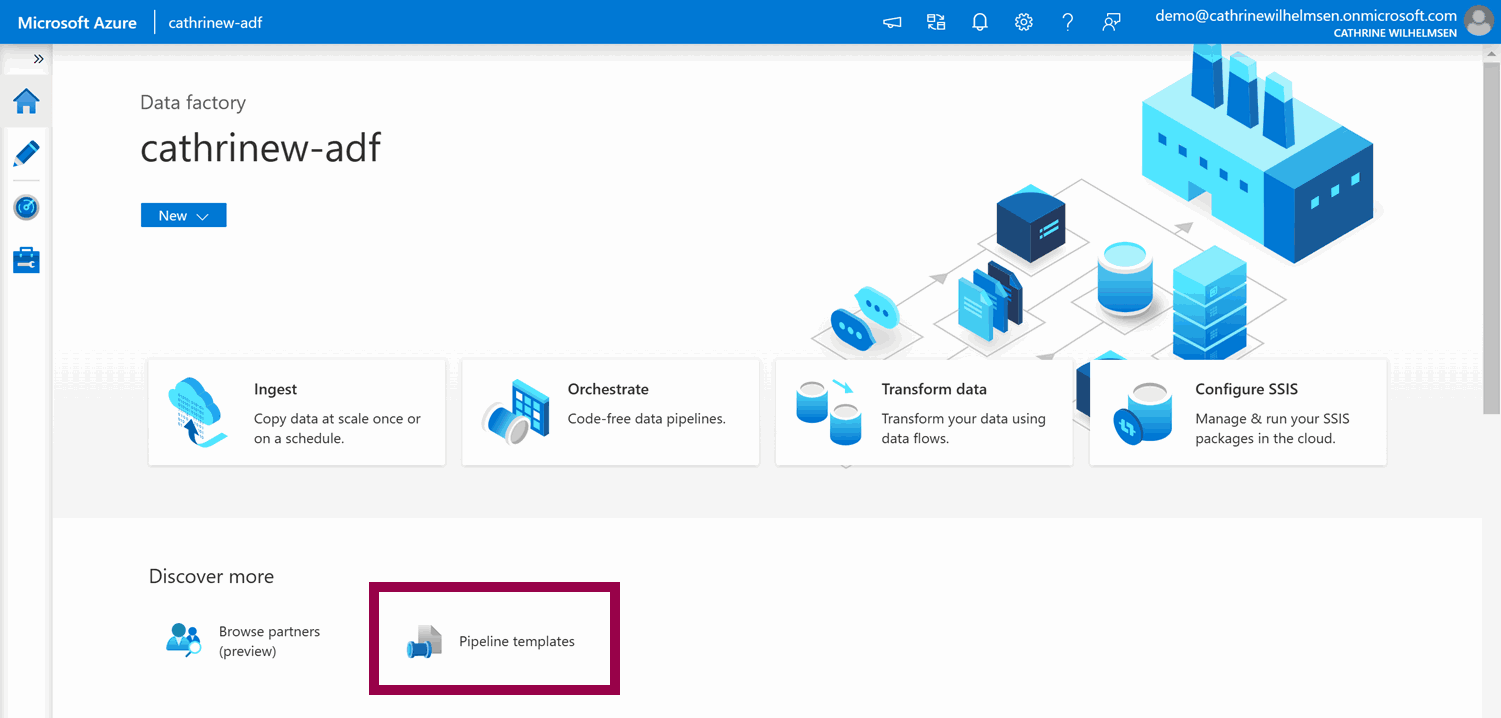Image resolution: width=1501 pixels, height=718 pixels.
Task: Open the Configure SSIS card
Action: tap(1238, 413)
